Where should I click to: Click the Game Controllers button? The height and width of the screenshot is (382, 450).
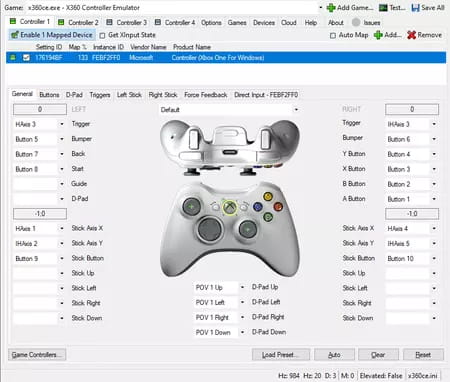point(37,355)
